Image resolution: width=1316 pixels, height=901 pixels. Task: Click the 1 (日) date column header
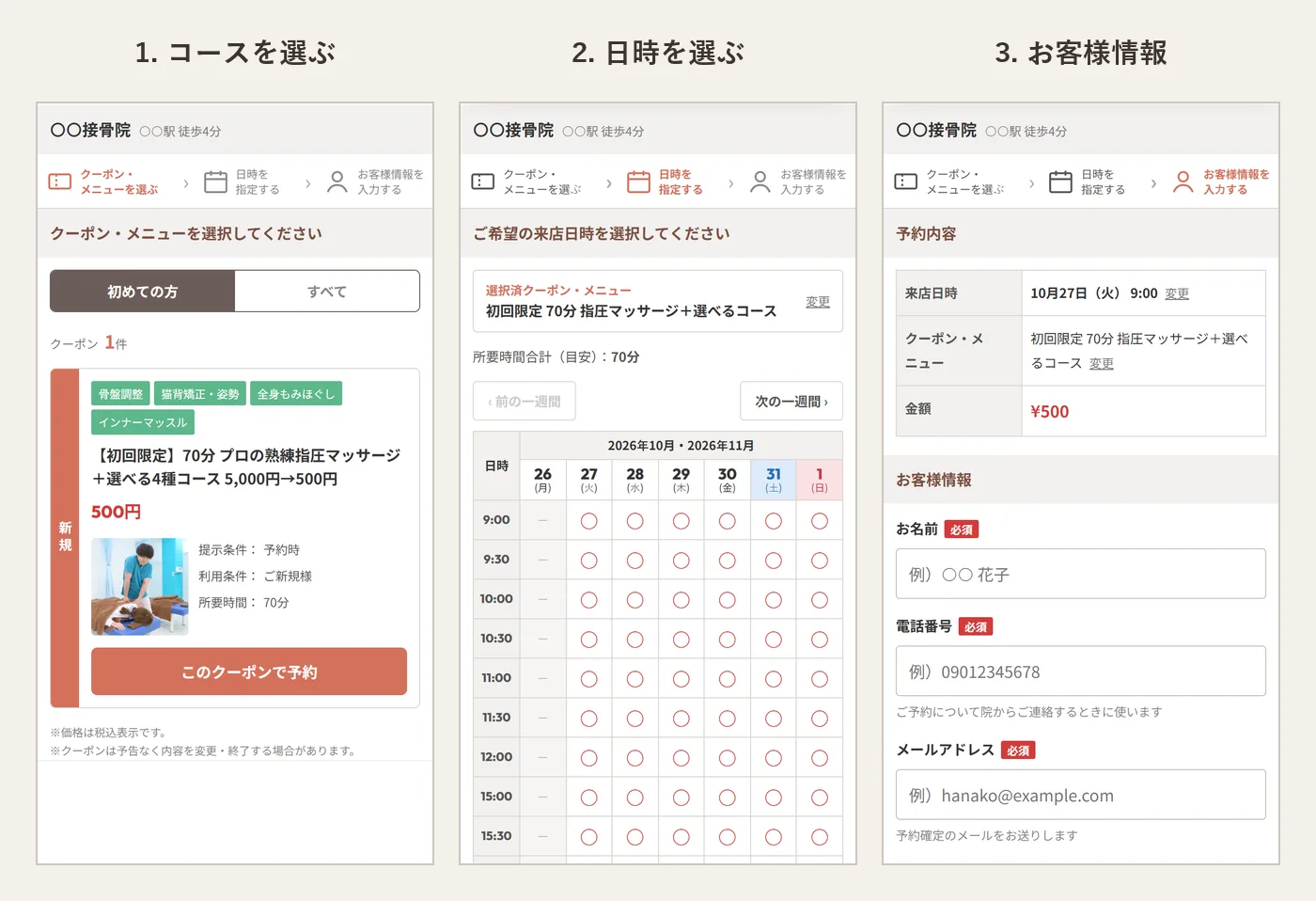(820, 480)
